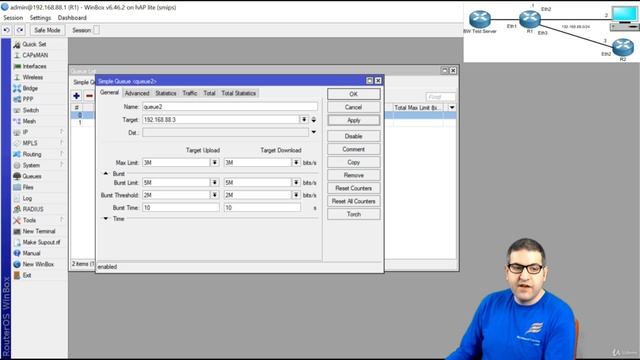Open the Settings menu
This screenshot has width=640, height=360.
point(40,18)
